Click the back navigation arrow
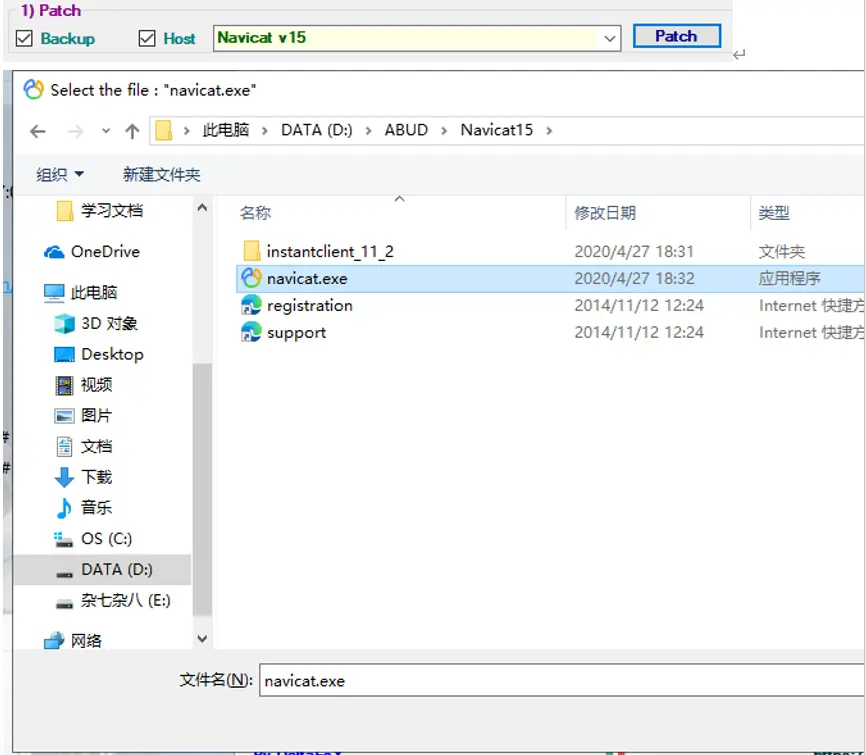Image resolution: width=866 pixels, height=755 pixels. 38,131
